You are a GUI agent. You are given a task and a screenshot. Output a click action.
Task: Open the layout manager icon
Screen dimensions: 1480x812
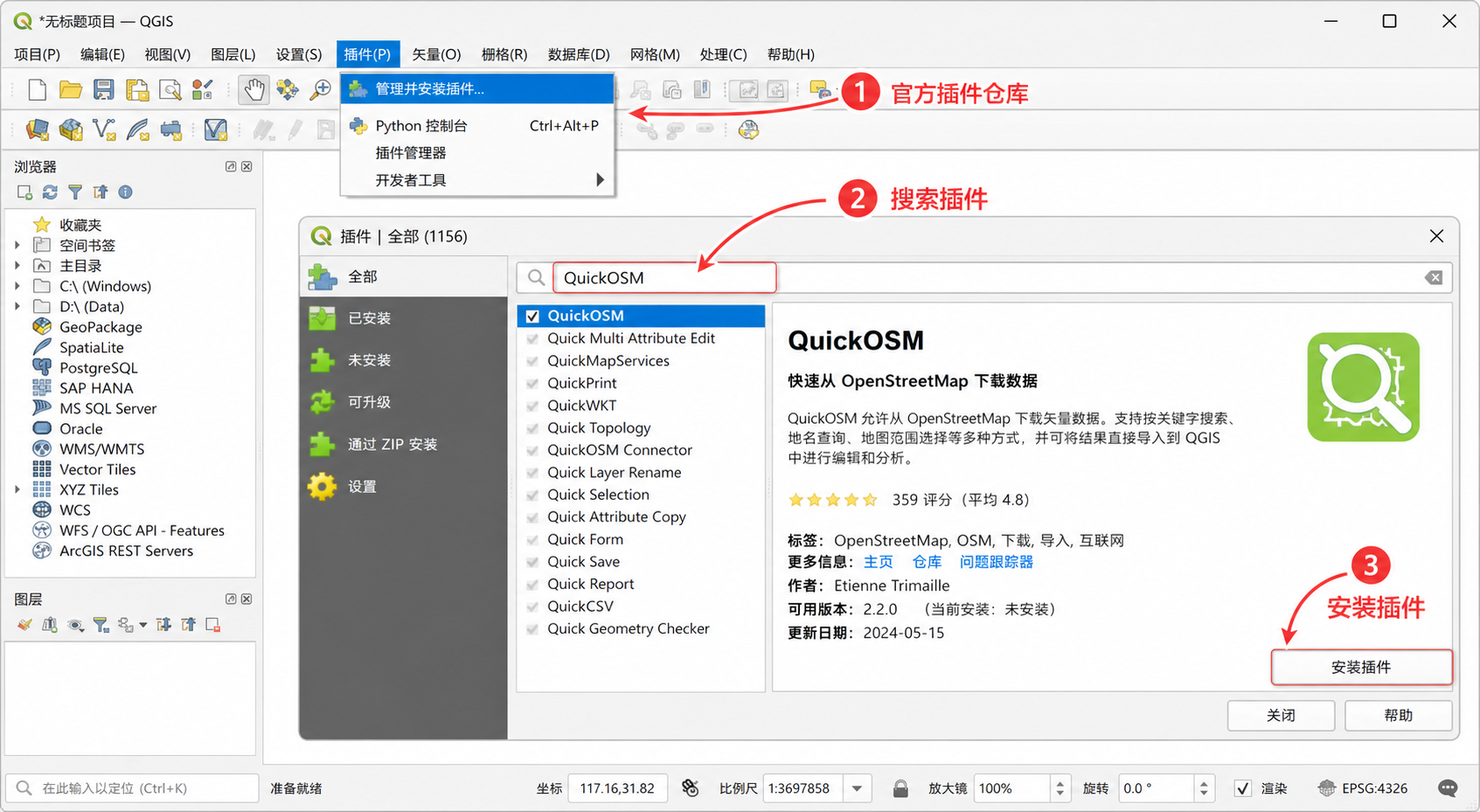pos(170,90)
